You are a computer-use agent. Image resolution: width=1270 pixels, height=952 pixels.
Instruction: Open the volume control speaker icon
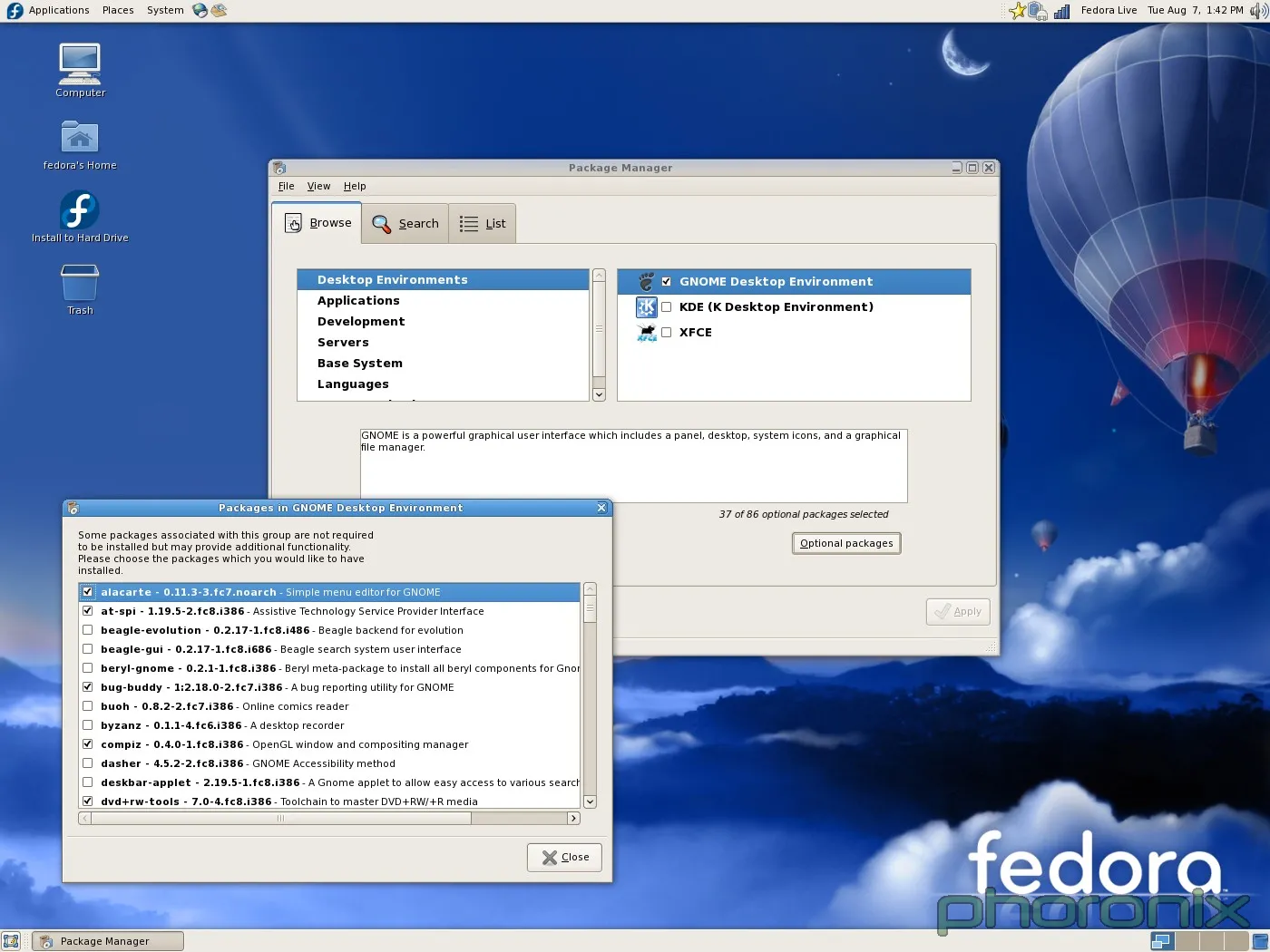click(1259, 11)
